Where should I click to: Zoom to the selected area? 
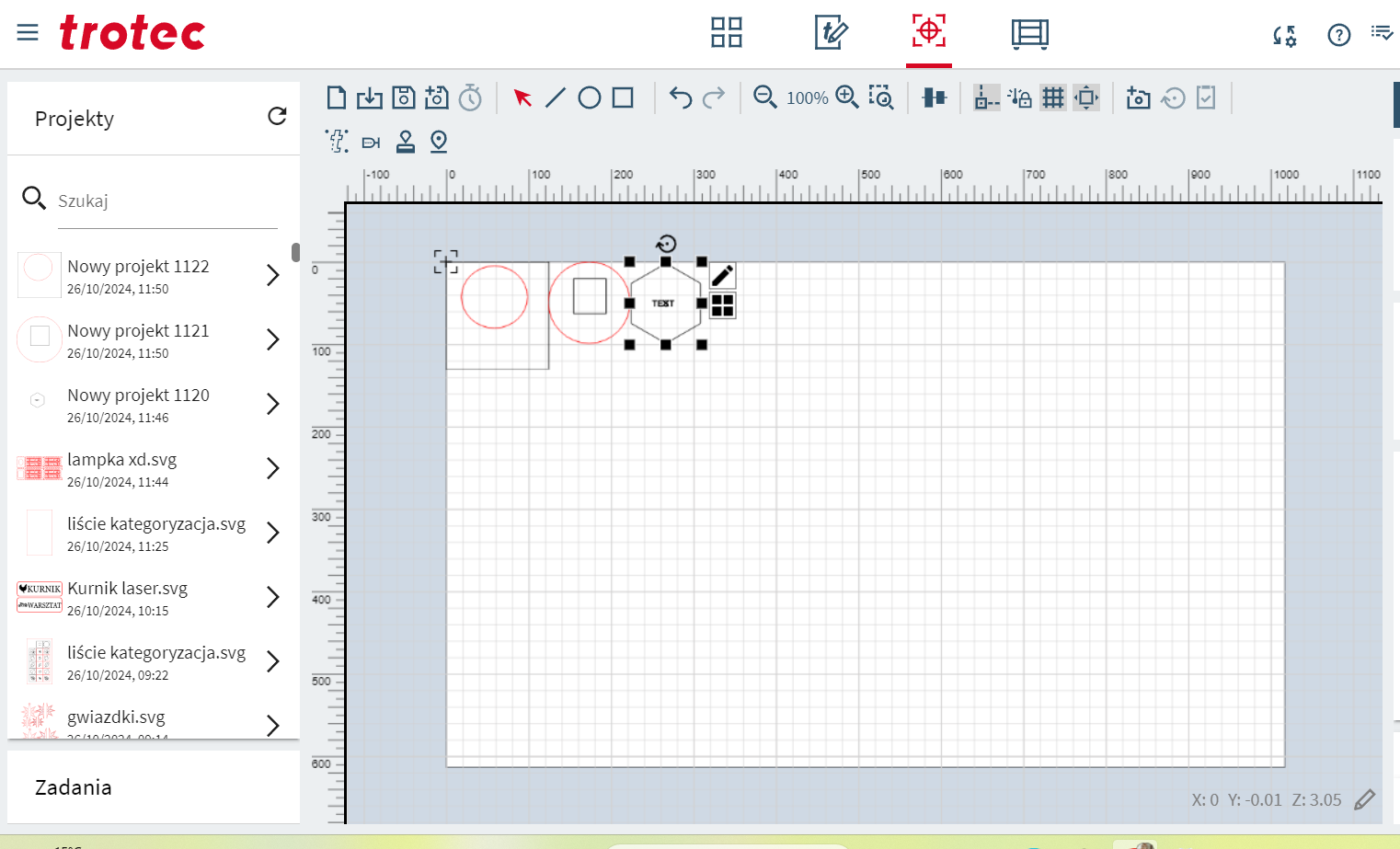(x=881, y=98)
